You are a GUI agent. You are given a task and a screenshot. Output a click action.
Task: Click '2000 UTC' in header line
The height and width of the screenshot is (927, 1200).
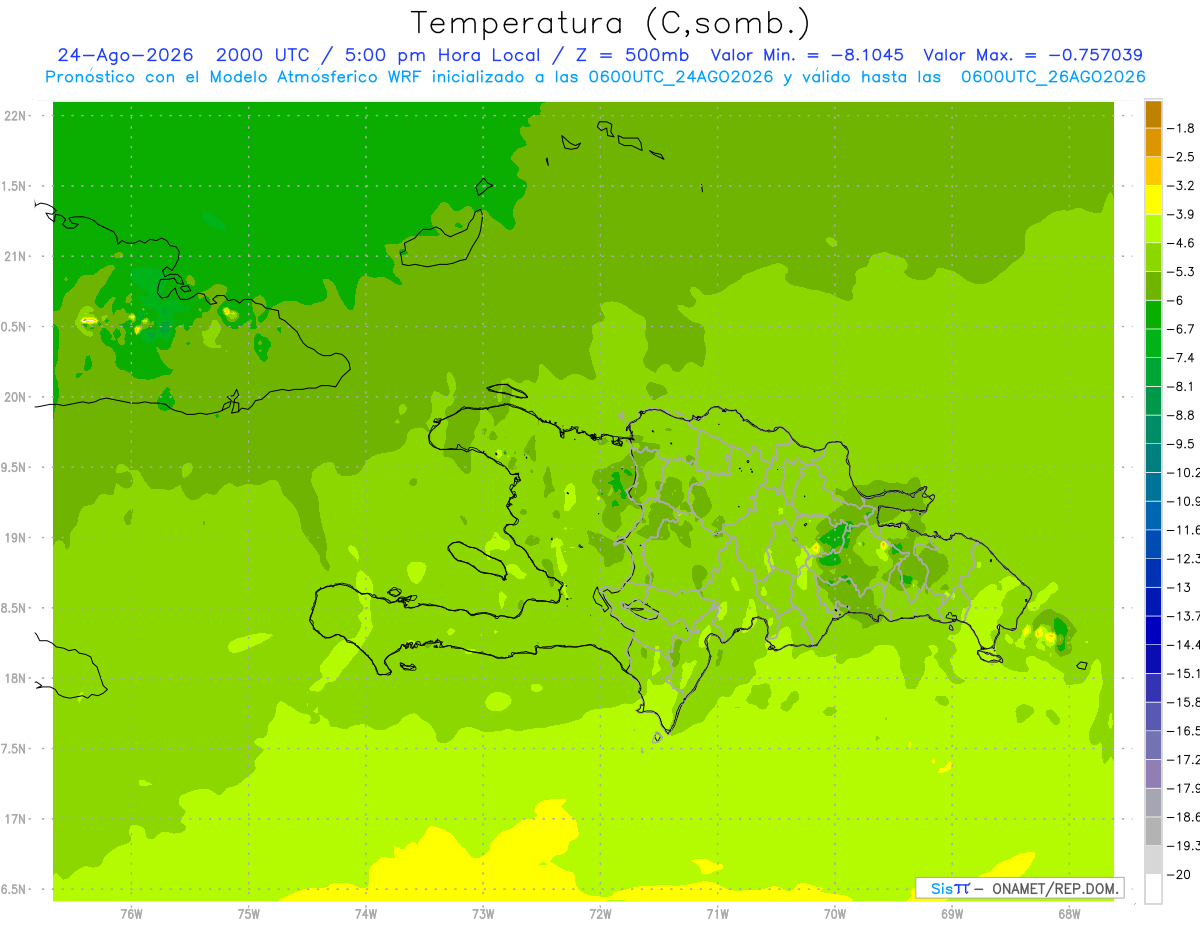tap(261, 55)
